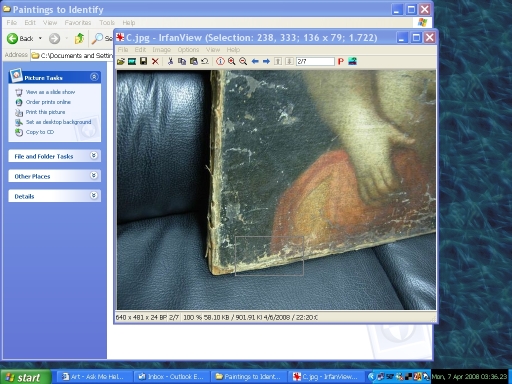512x384 pixels.
Task: Click the zoom out magnifier icon
Action: pyautogui.click(x=243, y=61)
